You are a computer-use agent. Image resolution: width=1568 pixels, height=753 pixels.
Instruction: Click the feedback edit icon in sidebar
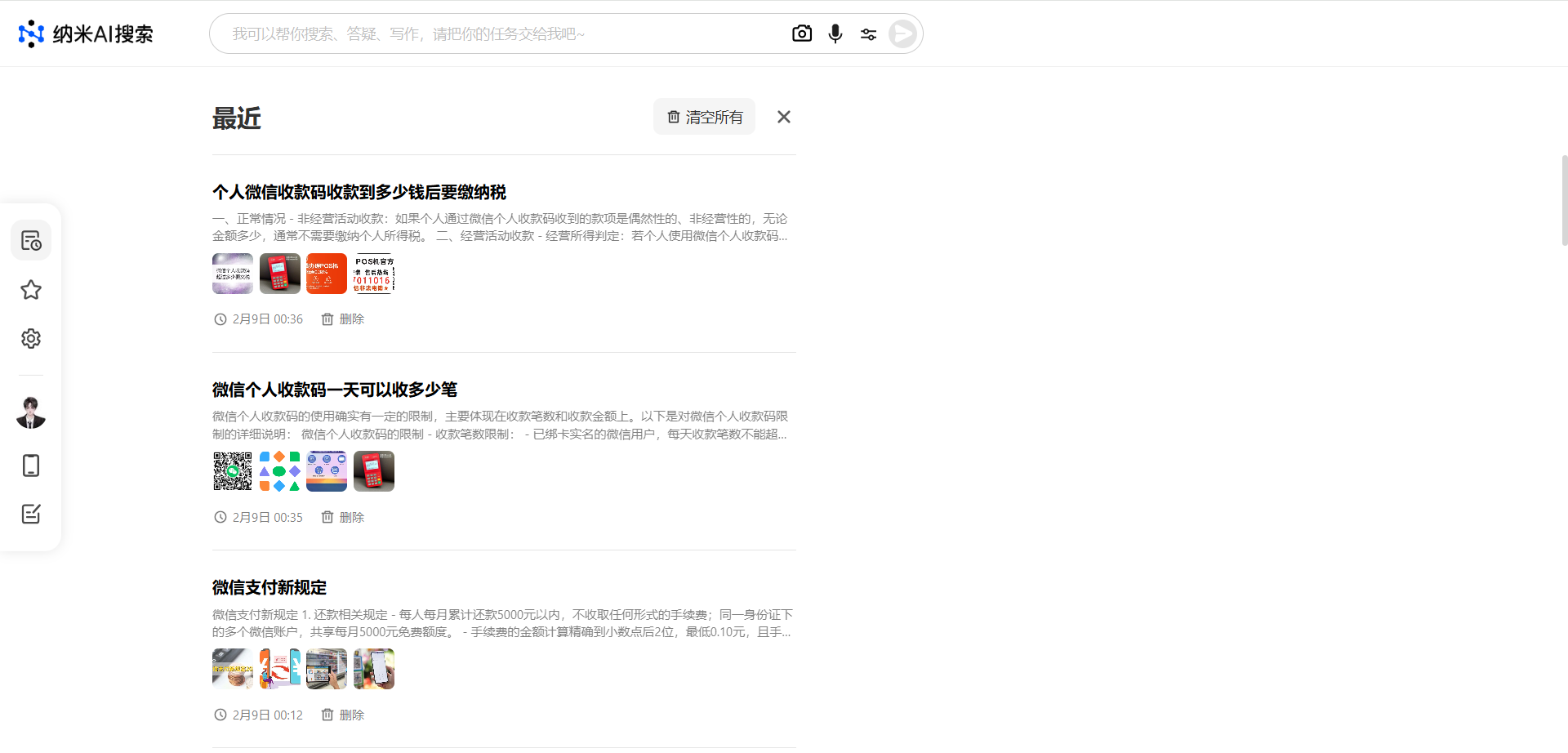tap(31, 514)
